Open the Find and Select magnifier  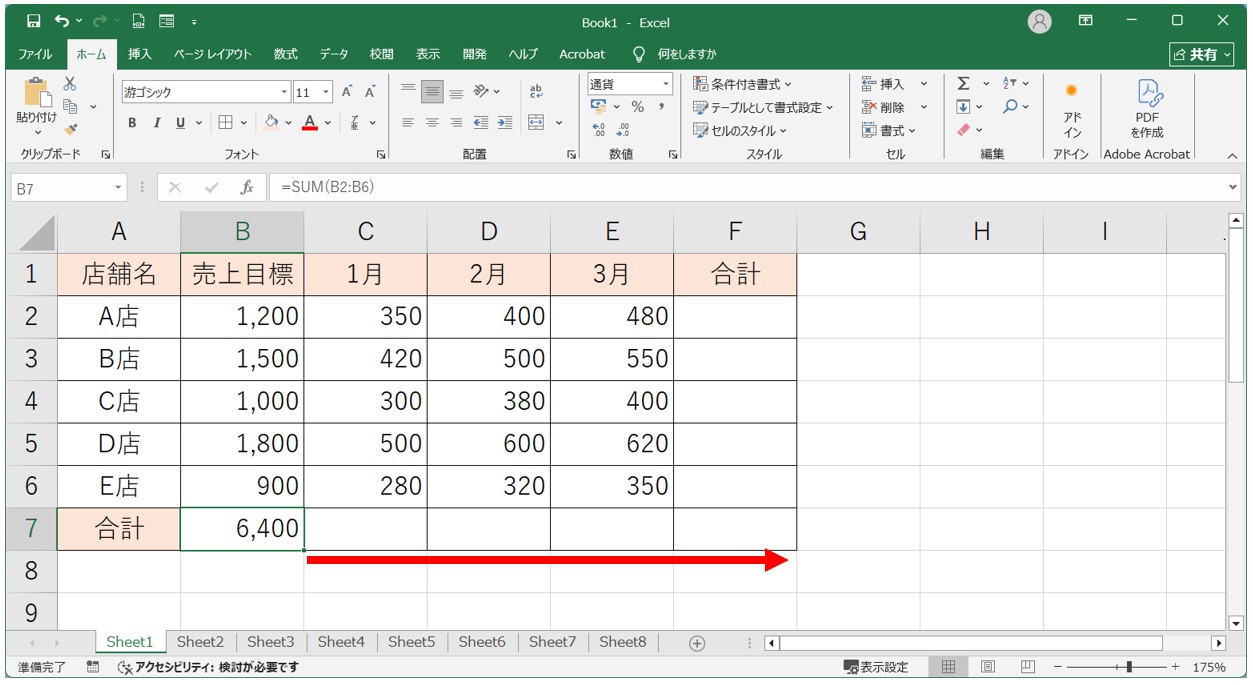click(1010, 106)
